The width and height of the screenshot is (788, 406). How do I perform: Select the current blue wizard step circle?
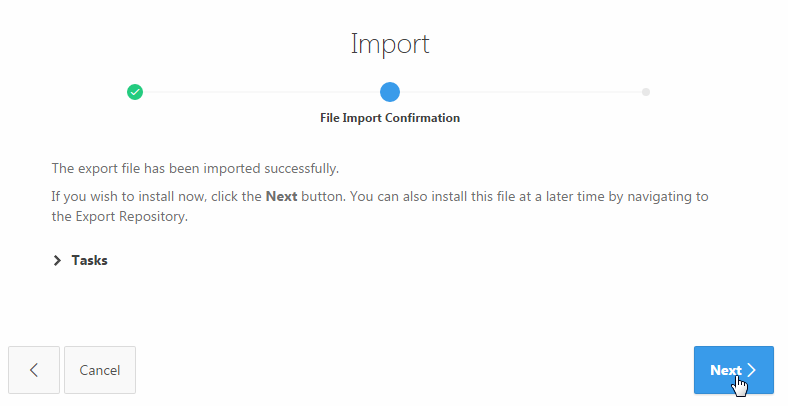390,92
